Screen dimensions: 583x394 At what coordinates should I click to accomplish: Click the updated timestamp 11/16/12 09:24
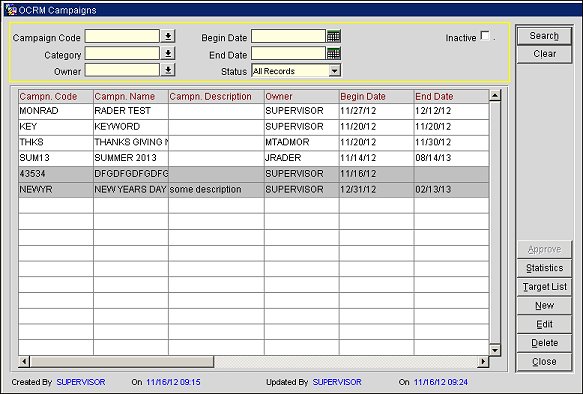click(x=441, y=382)
